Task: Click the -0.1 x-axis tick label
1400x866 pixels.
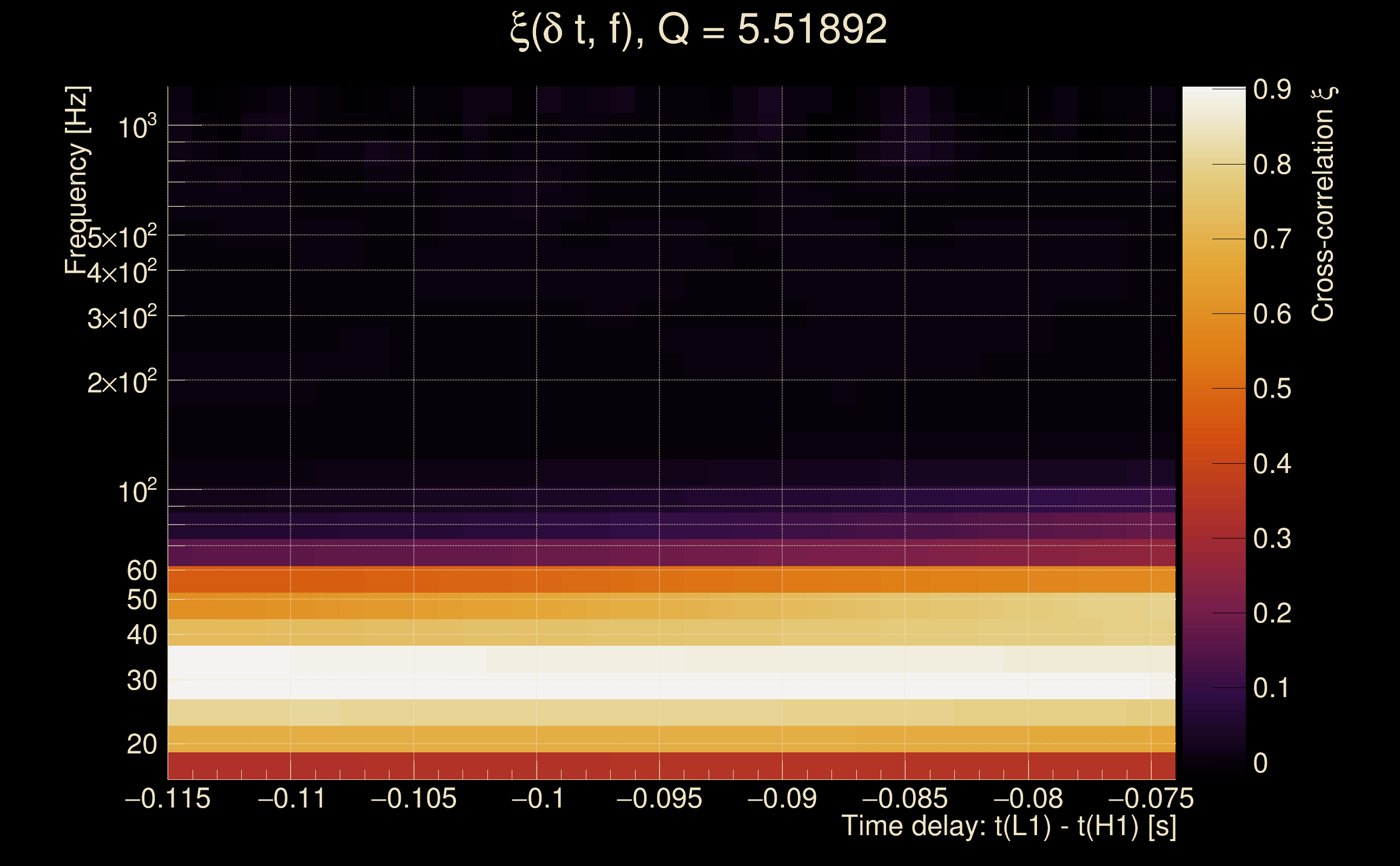Action: click(537, 799)
